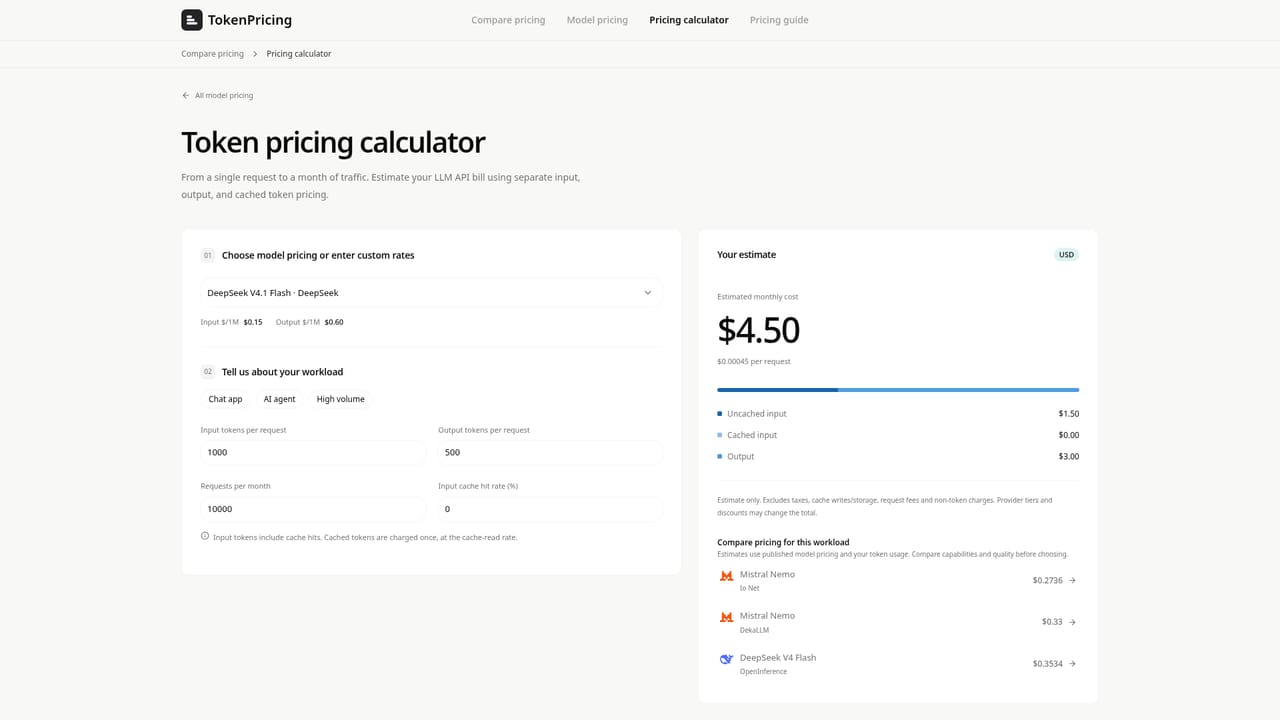Click the info icon beside the cache hits note

(205, 536)
